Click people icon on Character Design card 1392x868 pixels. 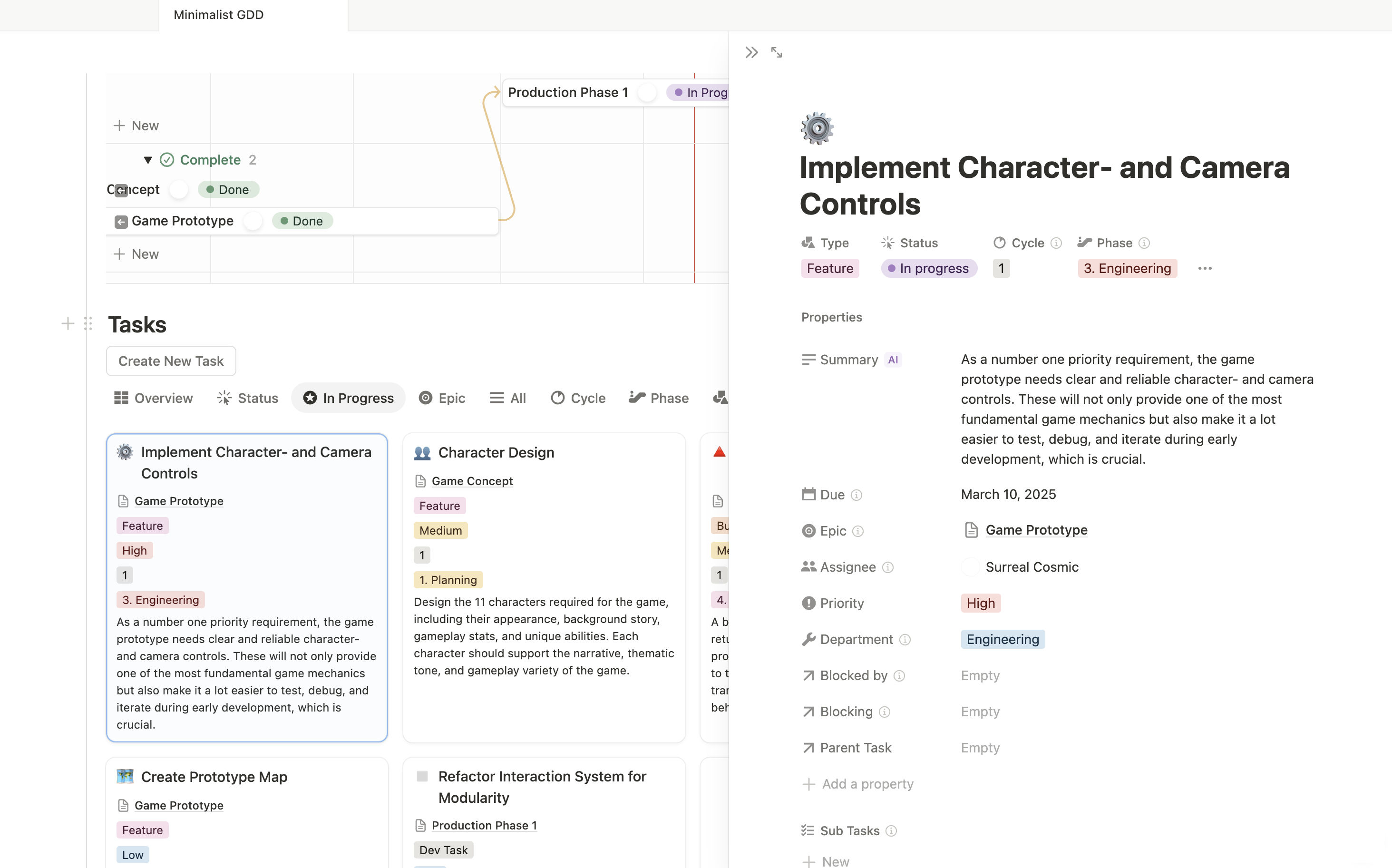coord(422,453)
